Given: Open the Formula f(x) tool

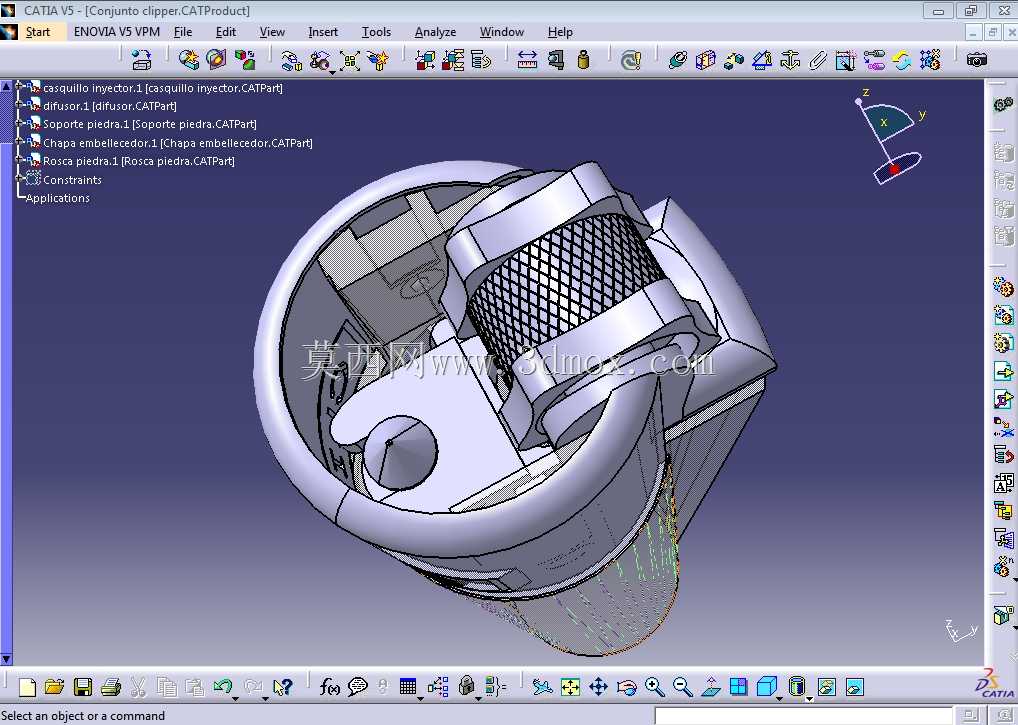Looking at the screenshot, I should [329, 687].
